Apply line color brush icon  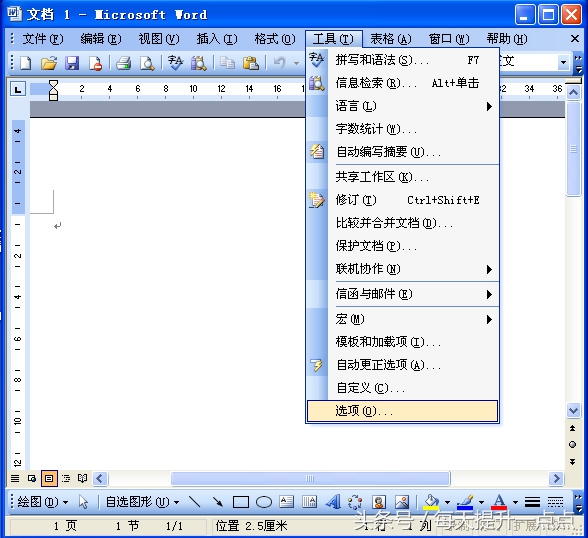[465, 502]
